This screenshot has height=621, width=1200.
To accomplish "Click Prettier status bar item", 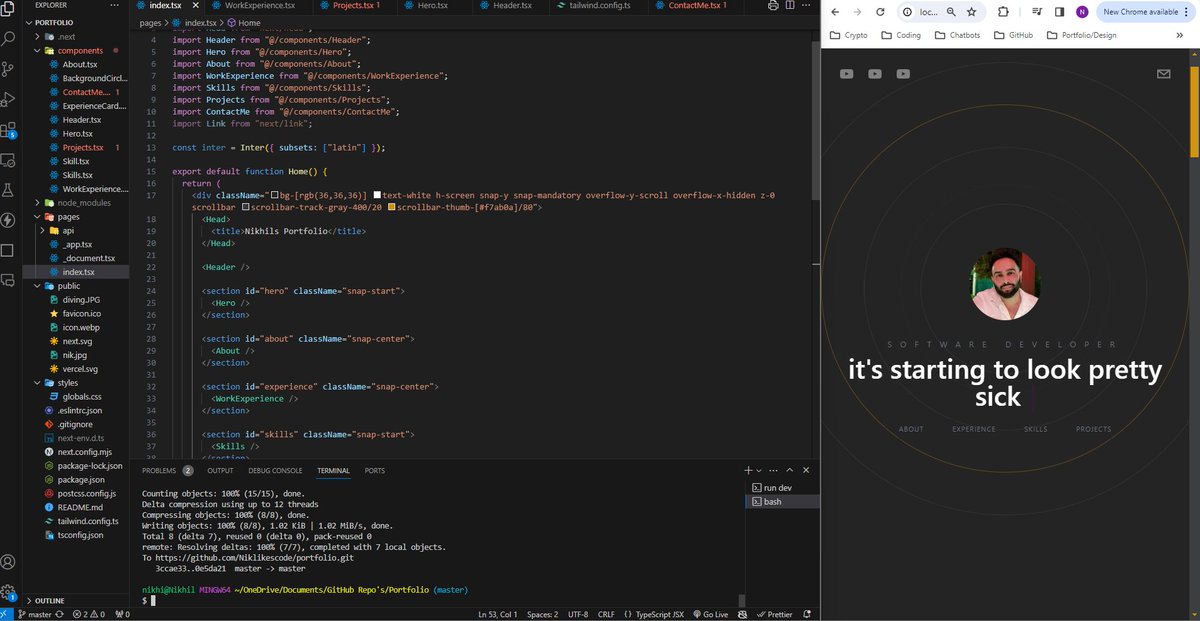I will click(x=776, y=614).
